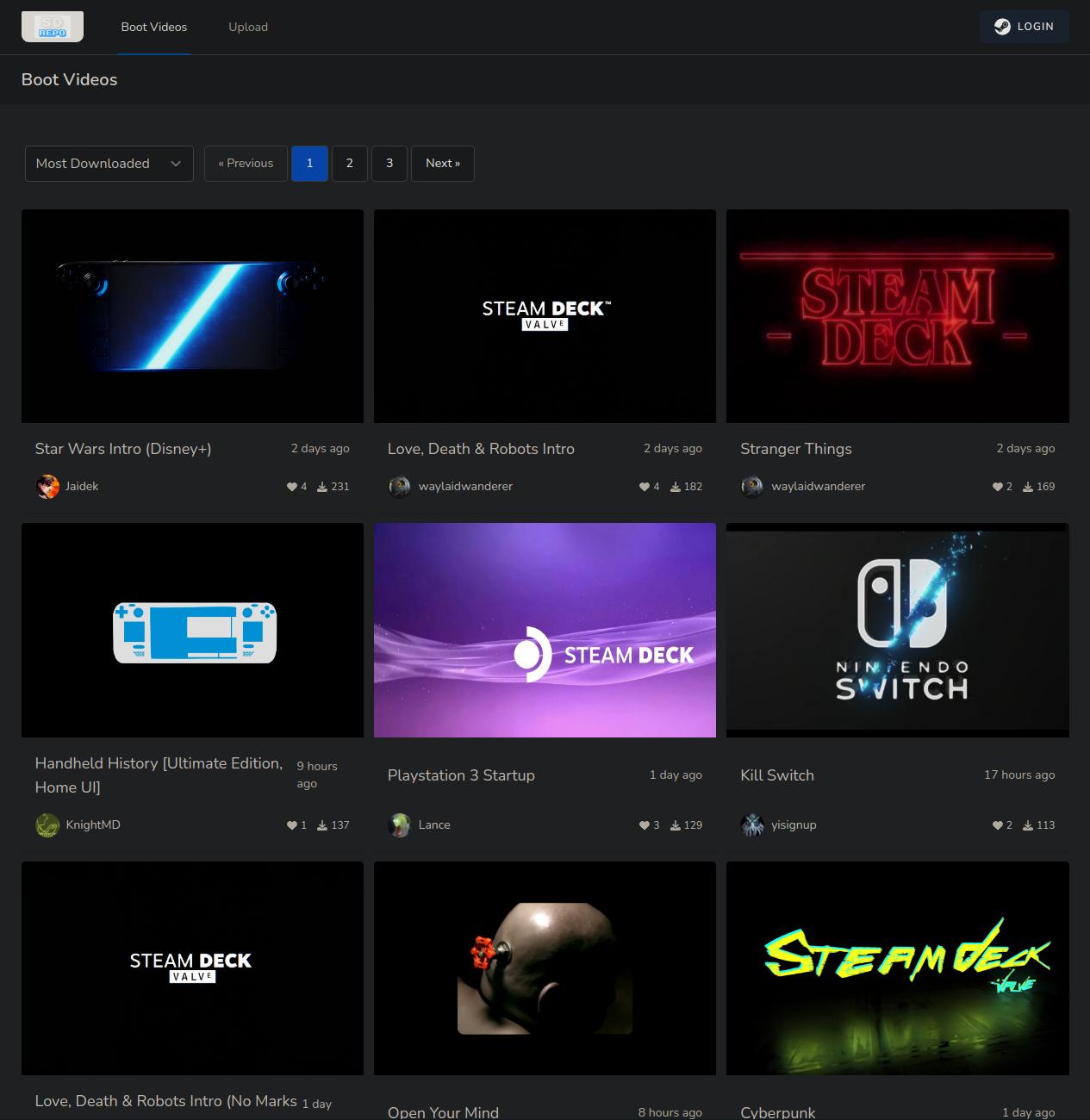Click waylaidwanderer avatar under Love, Death & Robots Intro
1090x1120 pixels.
pos(400,487)
